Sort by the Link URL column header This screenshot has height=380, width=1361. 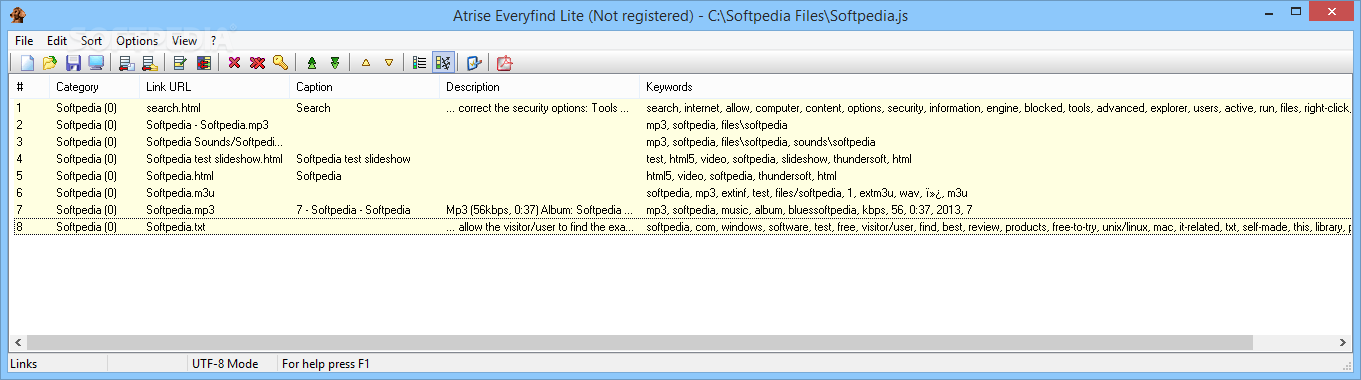click(214, 87)
